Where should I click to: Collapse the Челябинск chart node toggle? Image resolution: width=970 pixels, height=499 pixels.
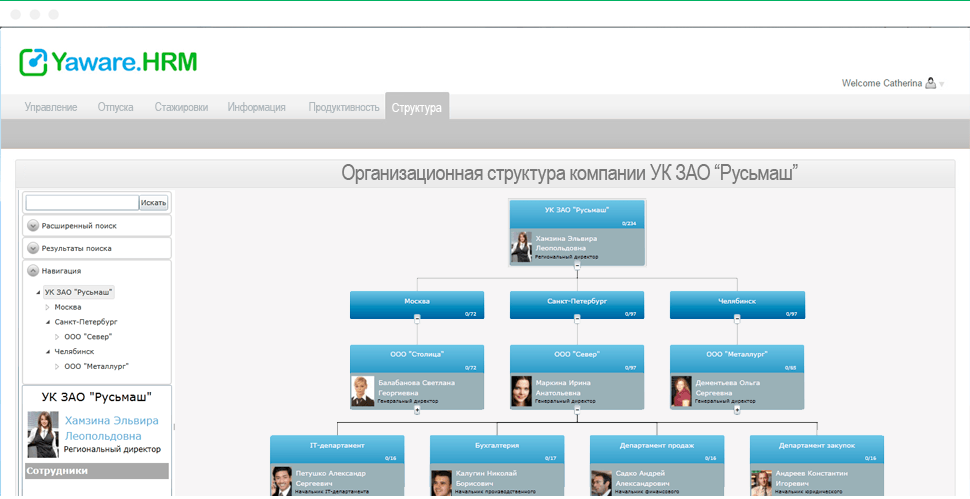(737, 319)
